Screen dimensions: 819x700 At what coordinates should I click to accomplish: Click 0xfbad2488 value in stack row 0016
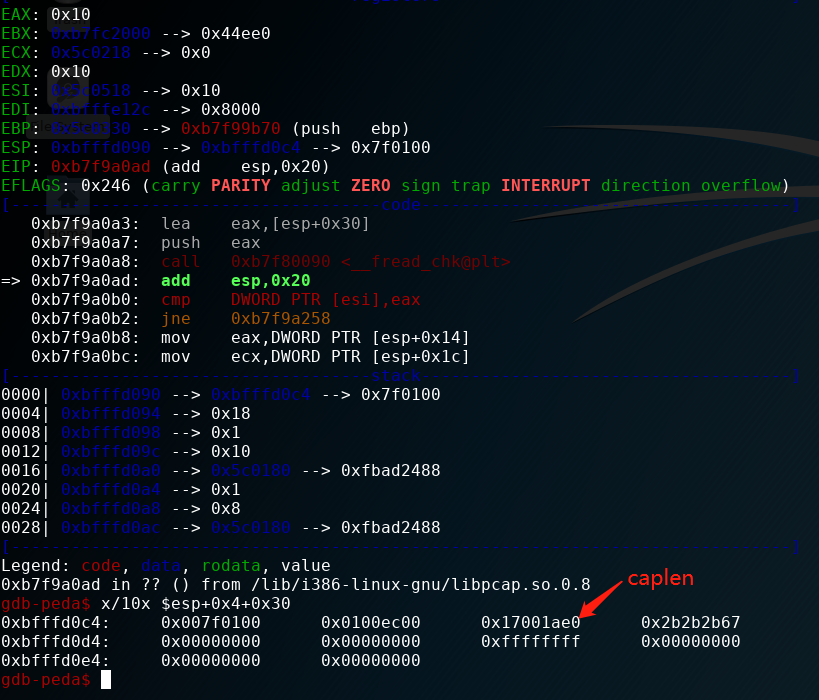pos(391,471)
